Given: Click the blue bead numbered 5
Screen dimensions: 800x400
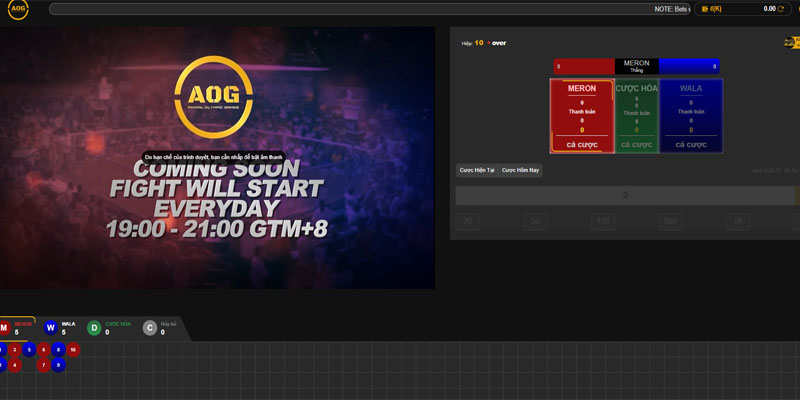Looking at the screenshot, I should [29, 350].
